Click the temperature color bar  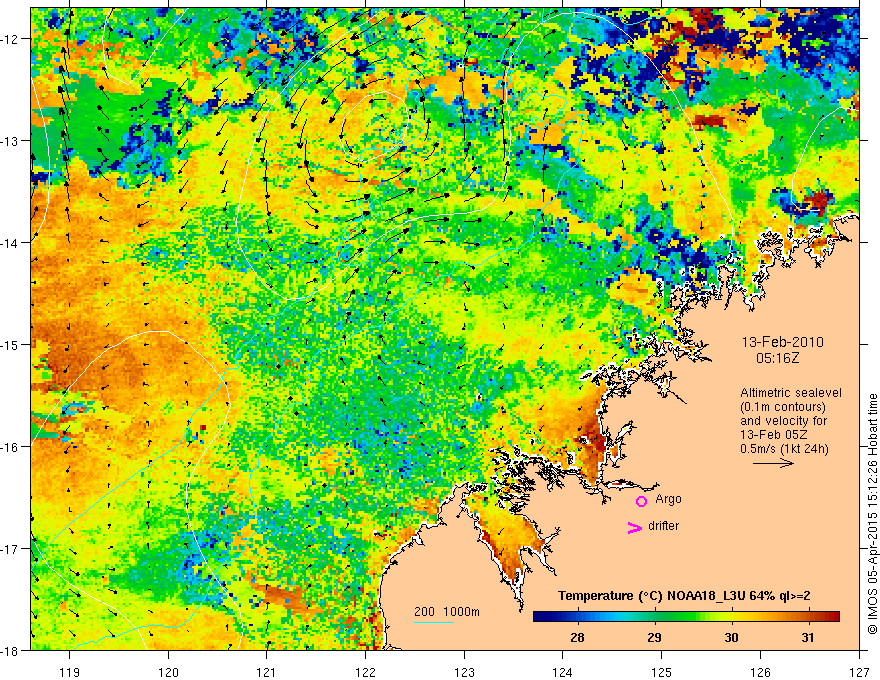pyautogui.click(x=686, y=617)
